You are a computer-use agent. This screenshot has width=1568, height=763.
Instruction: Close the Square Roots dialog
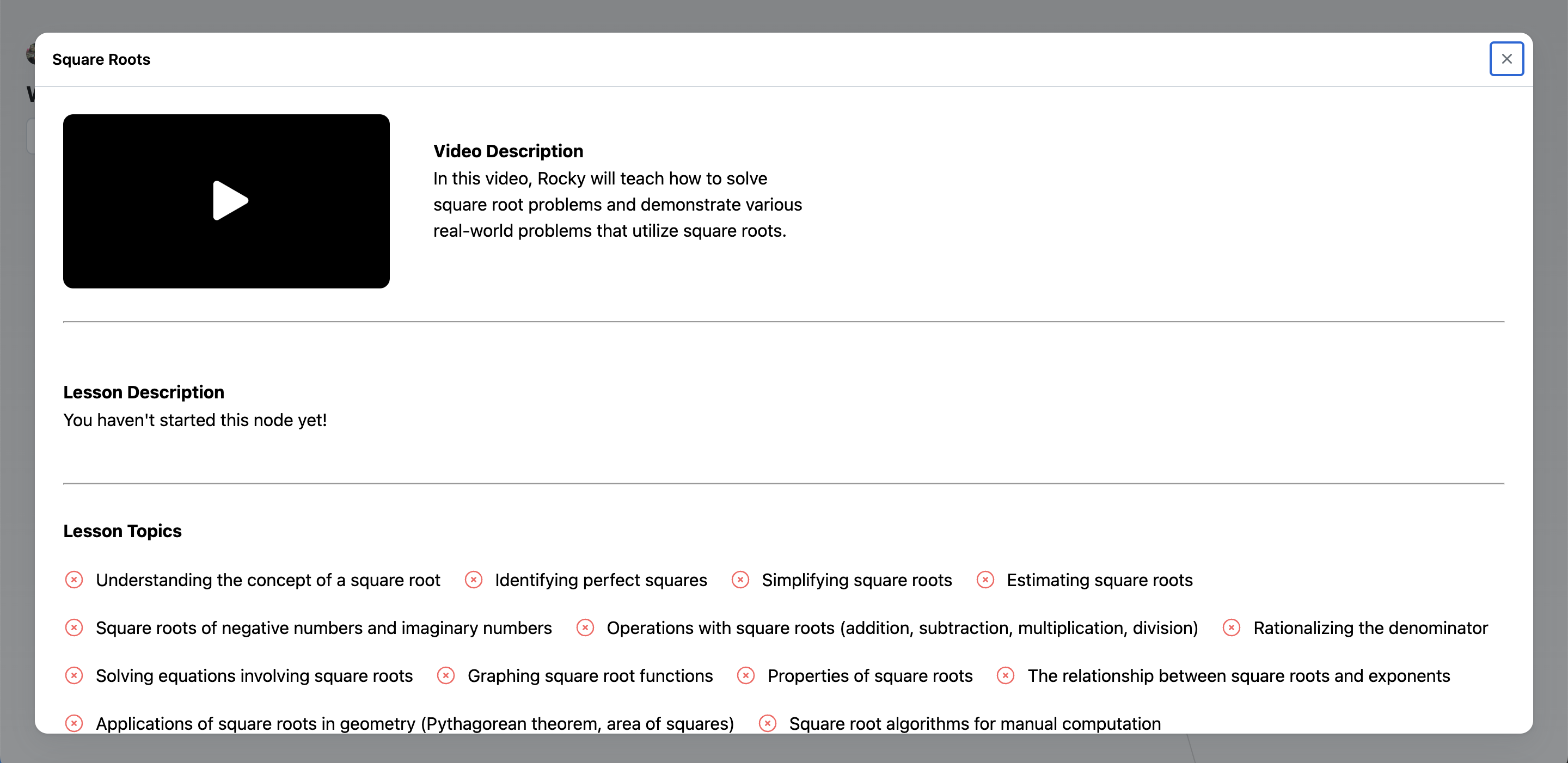pos(1506,59)
